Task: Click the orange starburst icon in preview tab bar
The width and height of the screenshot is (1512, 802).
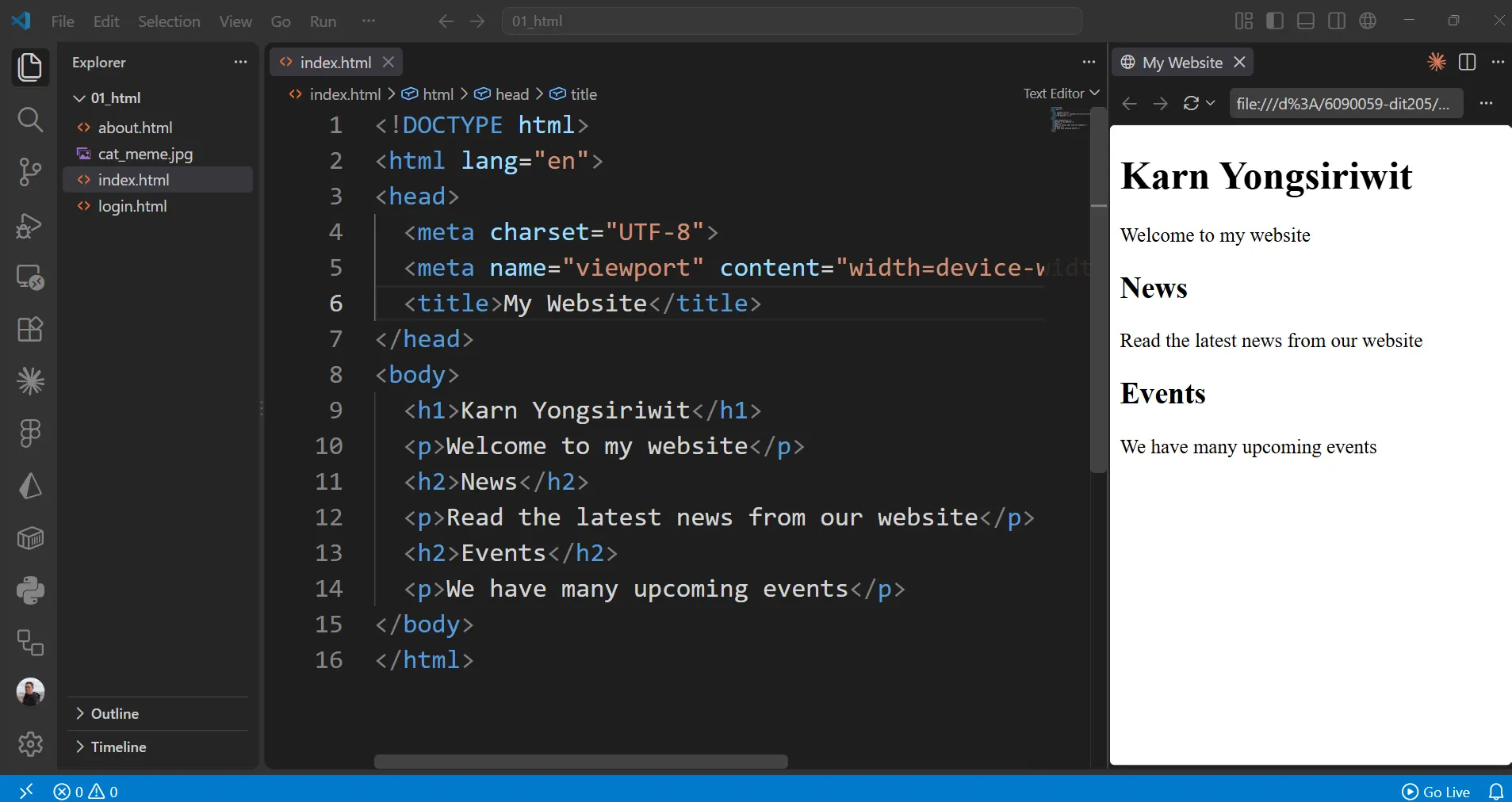Action: tap(1437, 62)
